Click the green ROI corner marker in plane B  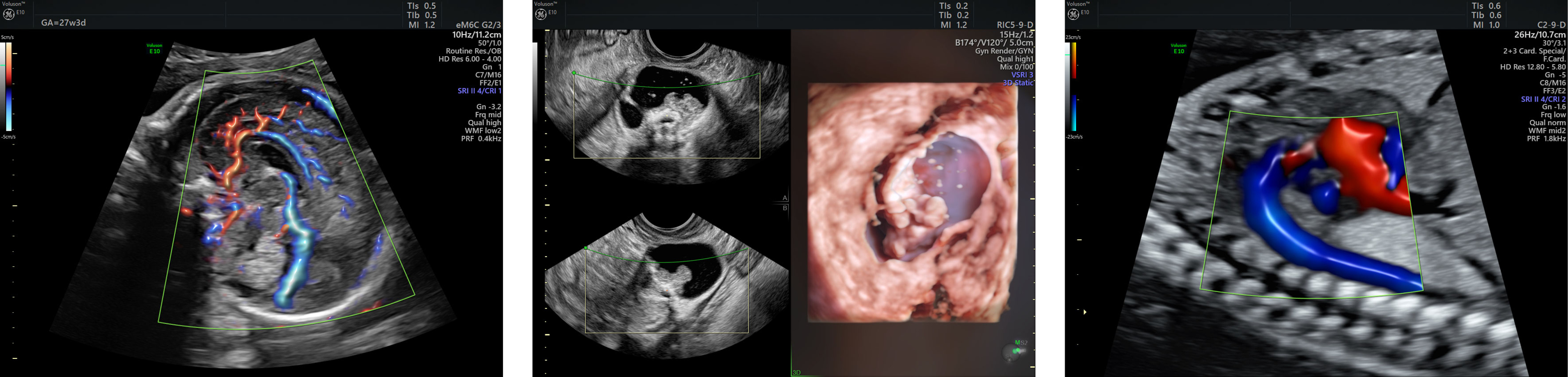pos(586,248)
